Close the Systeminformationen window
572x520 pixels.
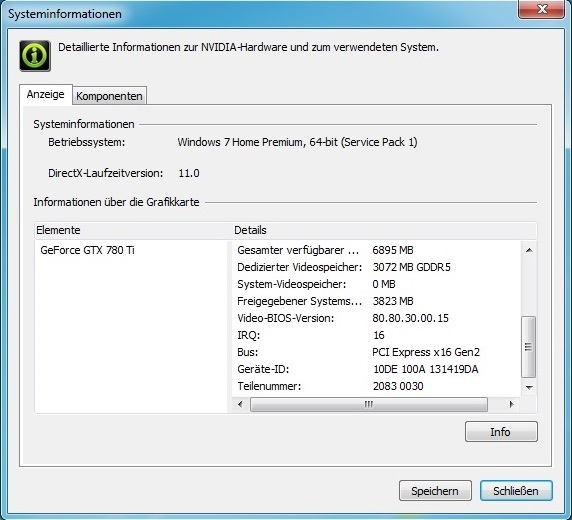541,8
